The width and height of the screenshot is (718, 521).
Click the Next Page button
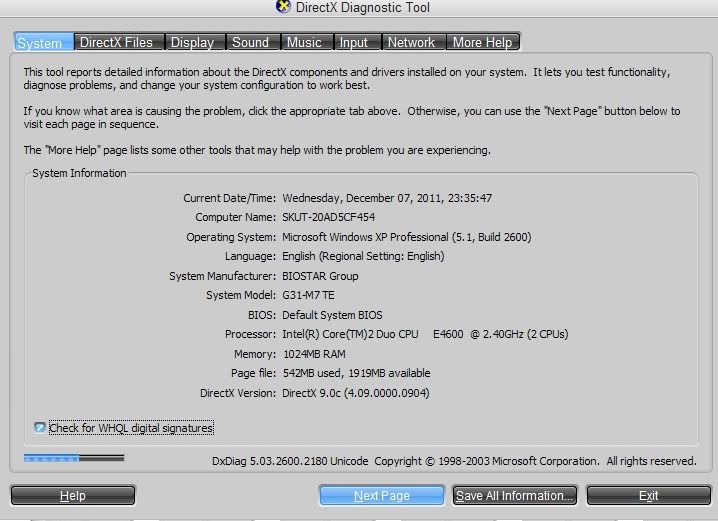point(382,495)
